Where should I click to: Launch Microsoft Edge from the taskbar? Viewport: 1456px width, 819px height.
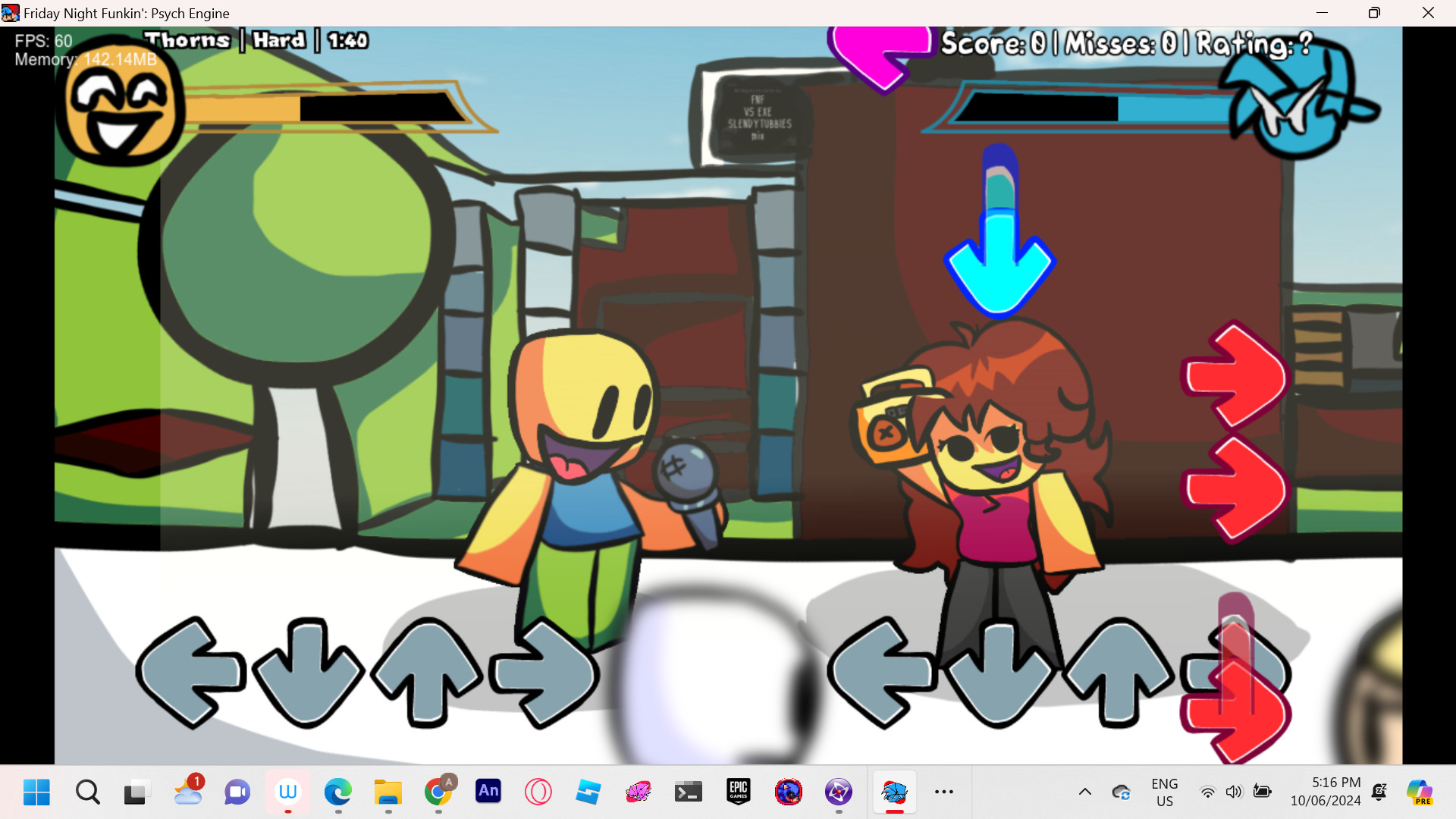[338, 792]
